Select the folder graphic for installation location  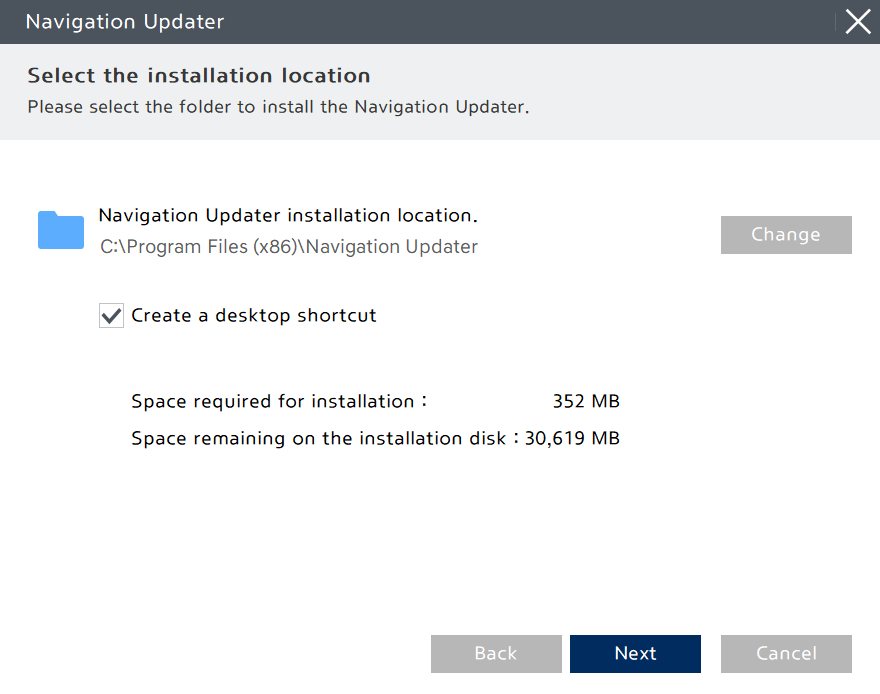60,230
